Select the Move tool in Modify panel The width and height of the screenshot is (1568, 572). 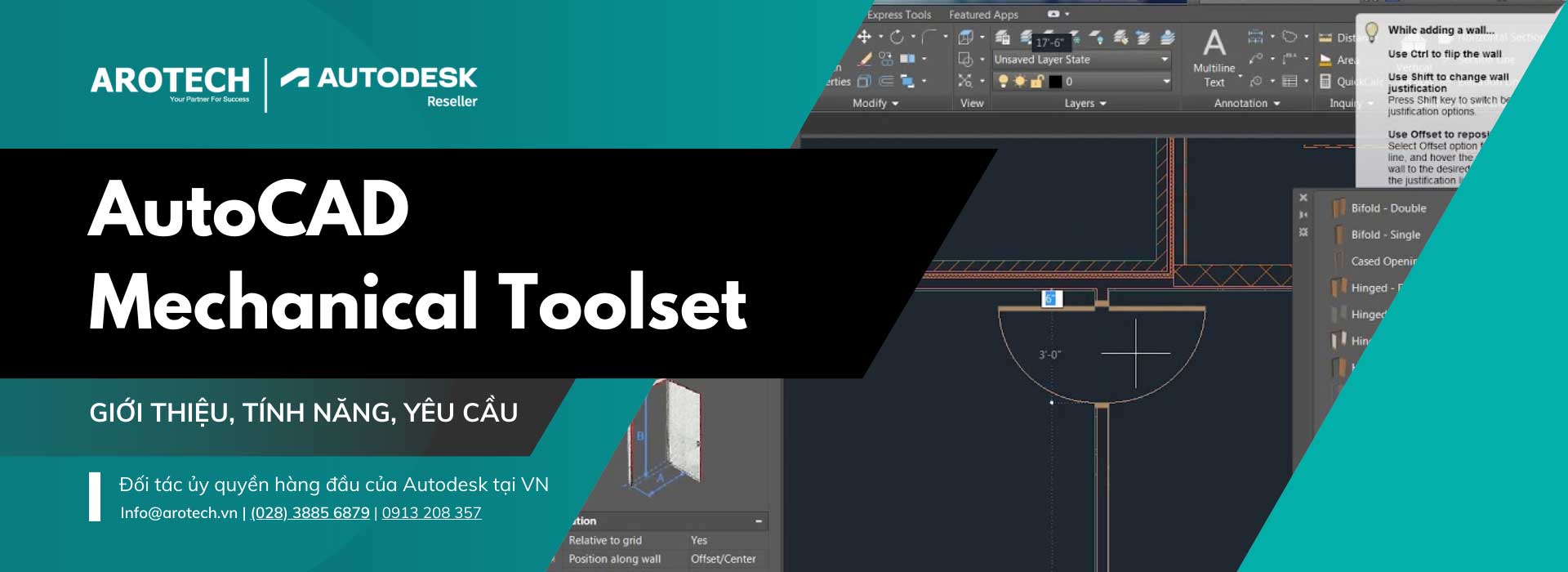coord(864,37)
